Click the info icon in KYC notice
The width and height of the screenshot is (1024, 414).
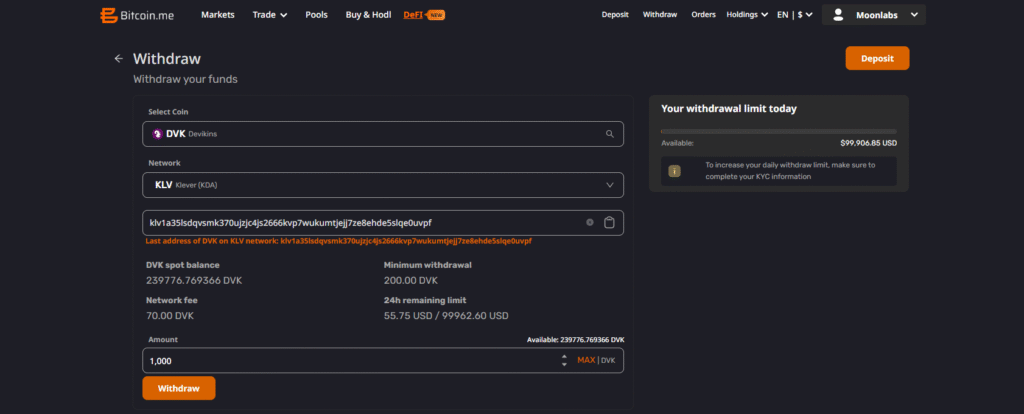[674, 171]
